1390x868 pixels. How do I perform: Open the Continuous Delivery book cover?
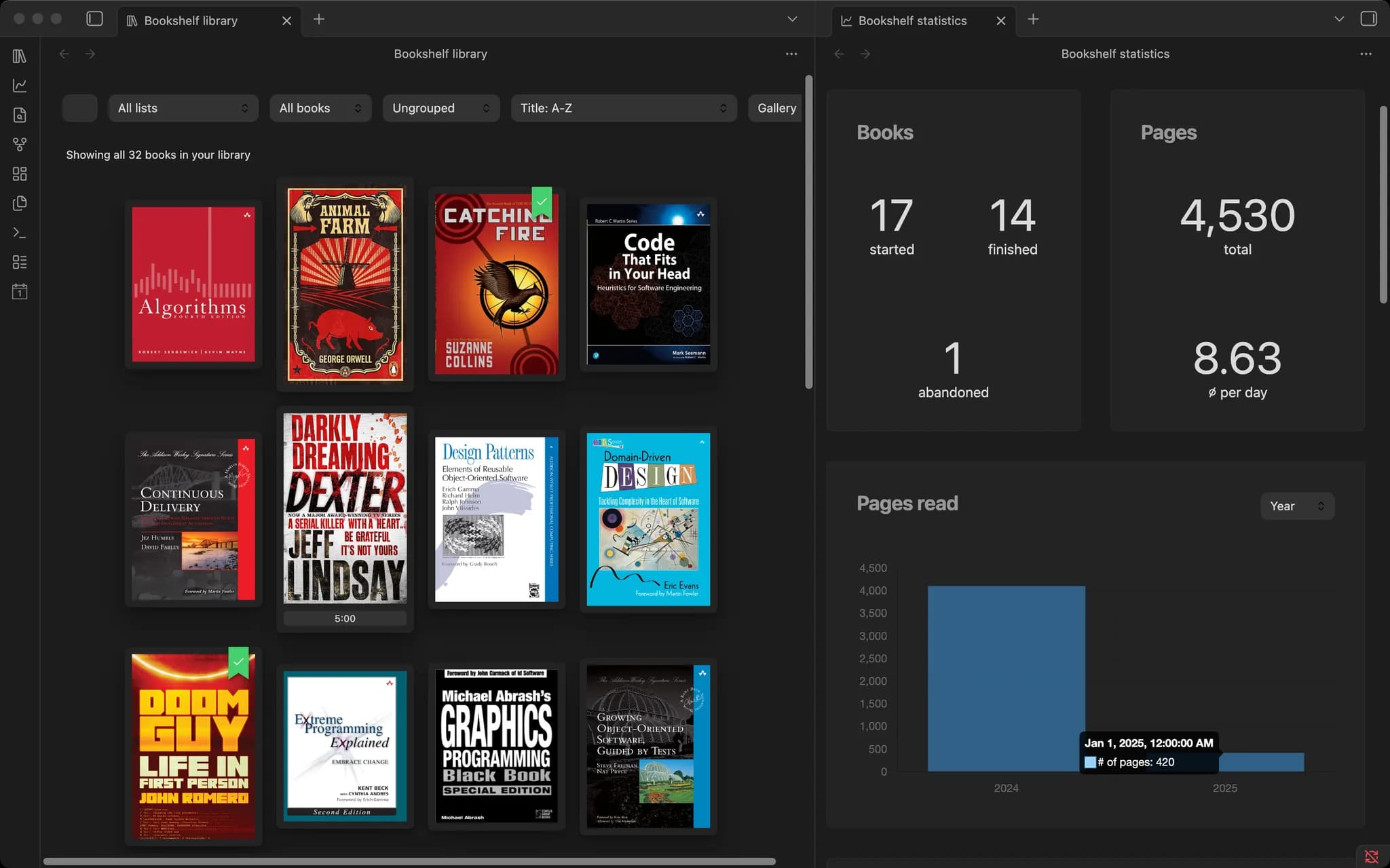coord(193,519)
